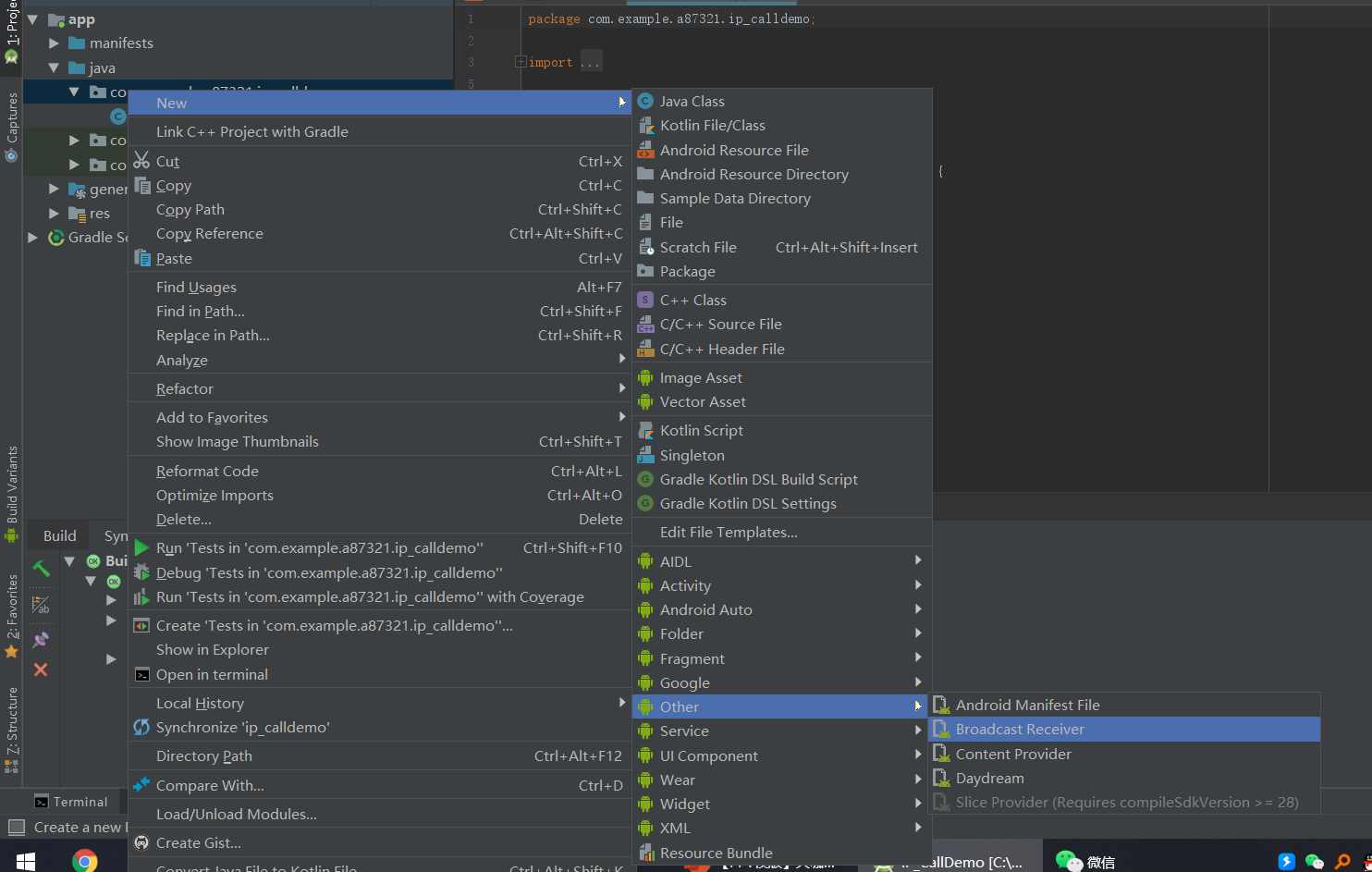
Task: Click the Java Class icon
Action: [x=645, y=101]
